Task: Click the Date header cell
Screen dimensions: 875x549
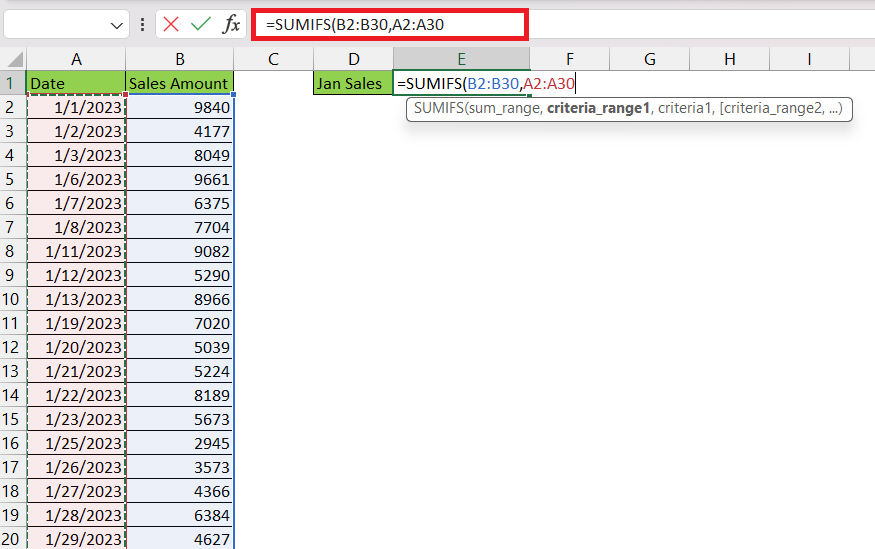Action: (76, 83)
